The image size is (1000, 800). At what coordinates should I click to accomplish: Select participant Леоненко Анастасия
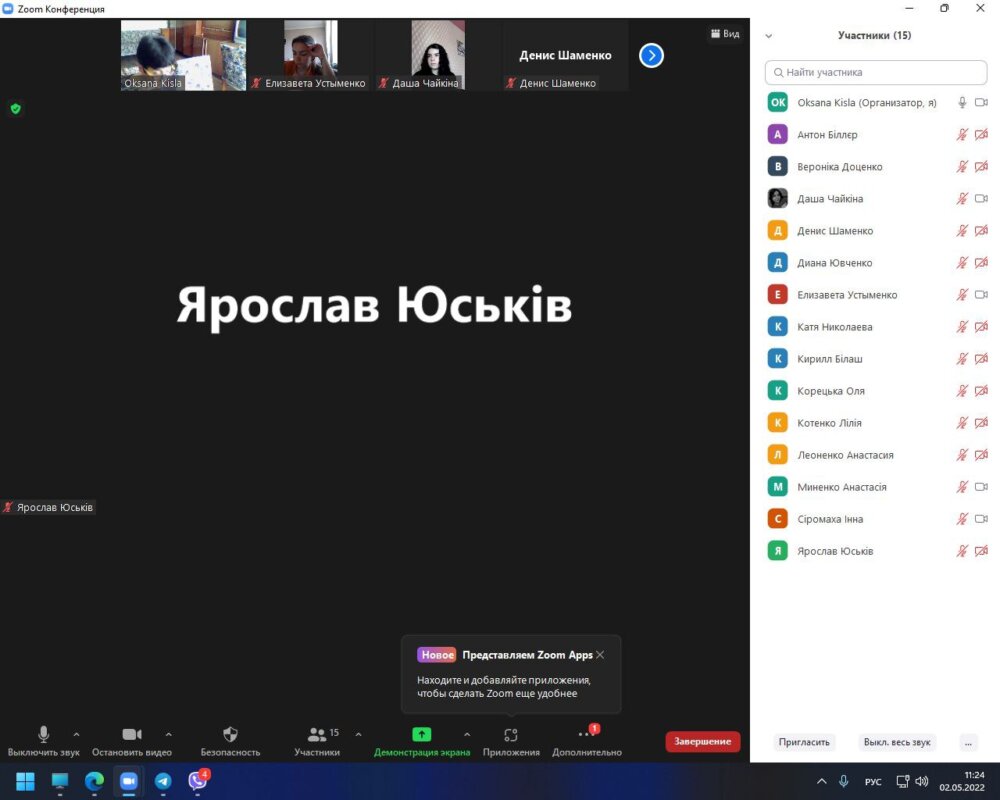[877, 455]
